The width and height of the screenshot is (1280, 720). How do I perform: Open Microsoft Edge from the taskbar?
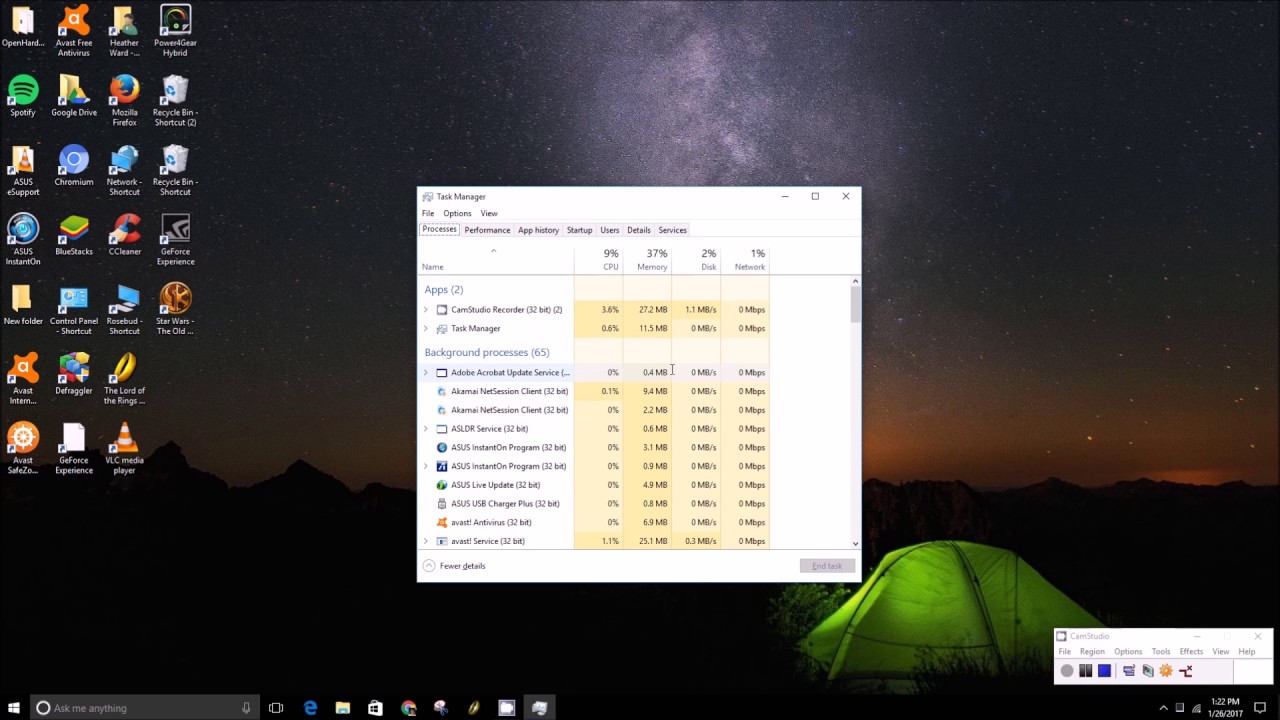coord(310,708)
